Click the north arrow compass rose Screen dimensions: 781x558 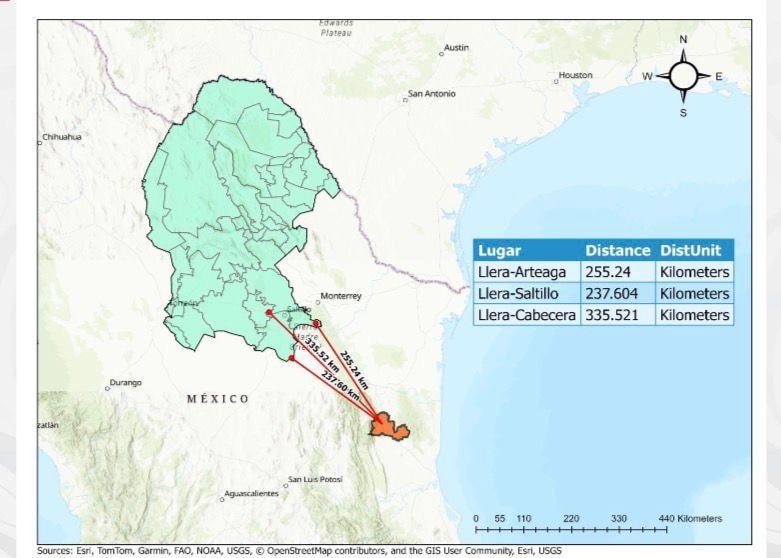(x=683, y=76)
